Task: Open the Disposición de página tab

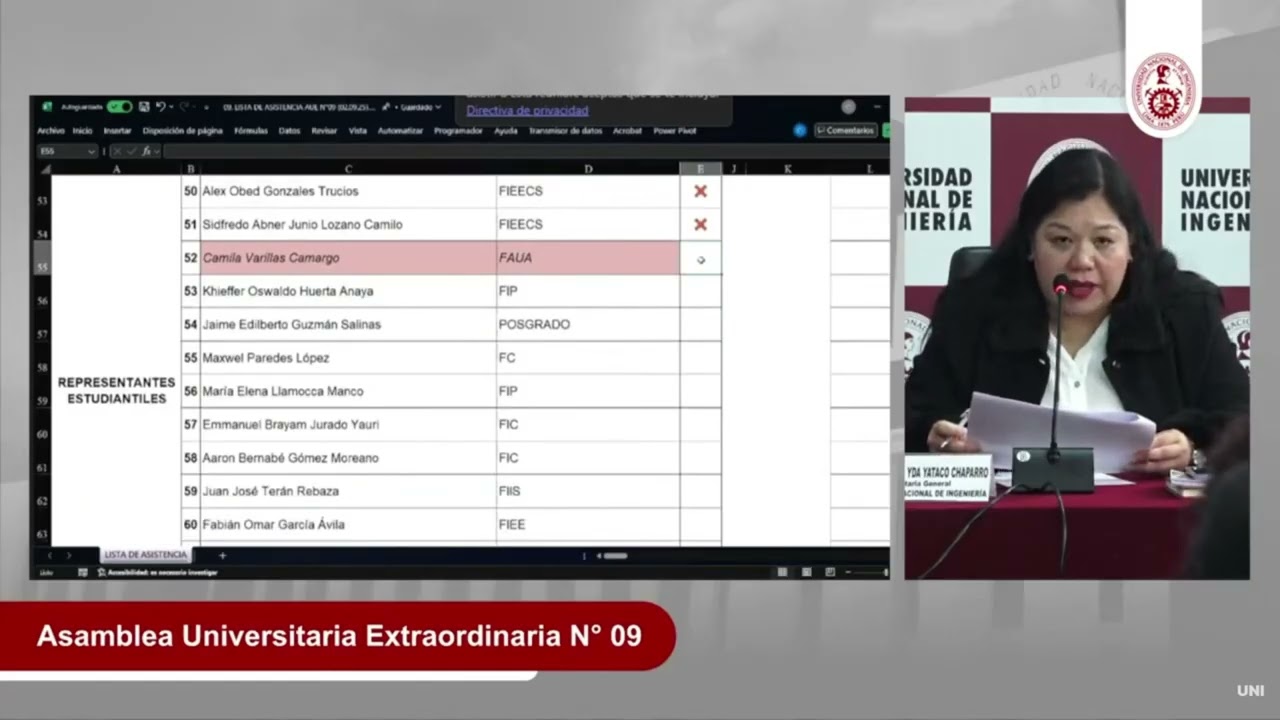Action: (182, 131)
